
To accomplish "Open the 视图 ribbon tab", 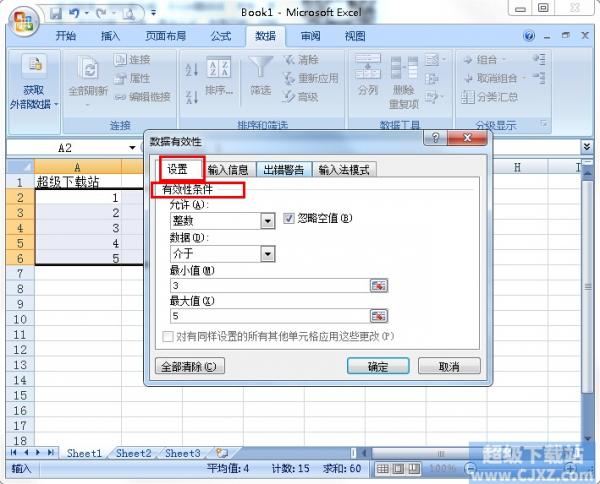I will click(x=355, y=36).
